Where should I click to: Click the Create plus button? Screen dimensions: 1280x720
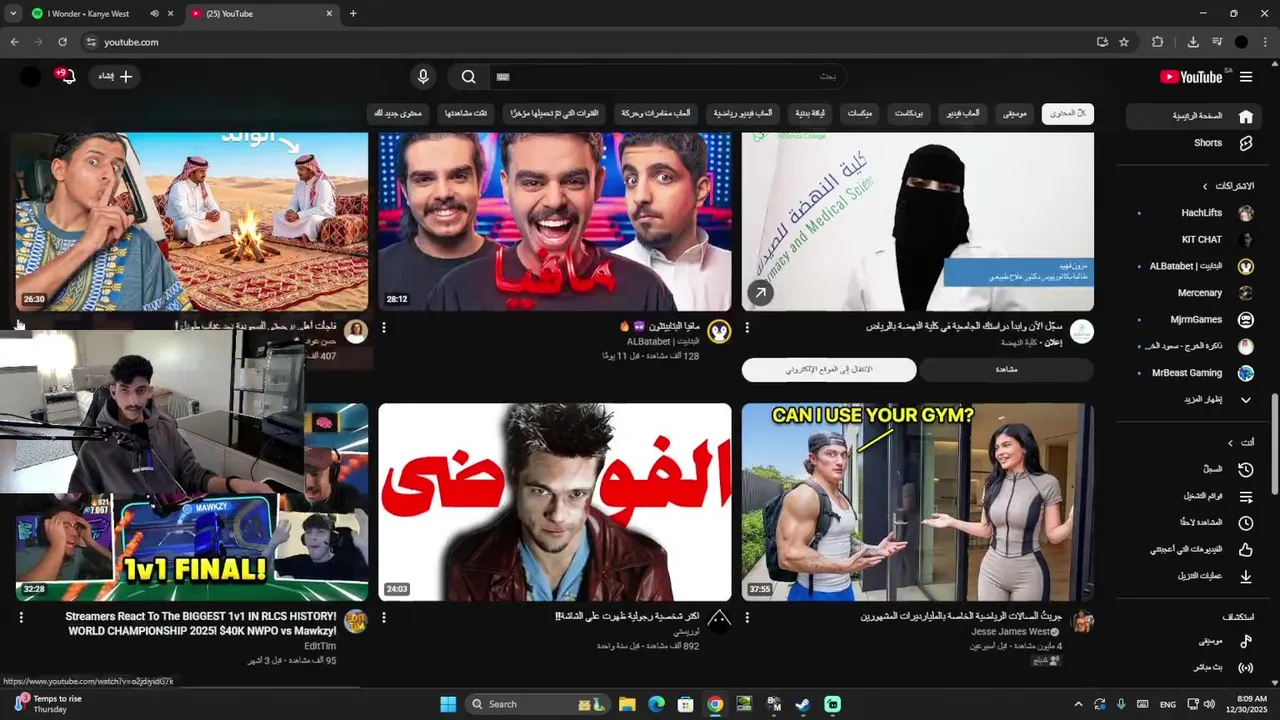coord(114,77)
